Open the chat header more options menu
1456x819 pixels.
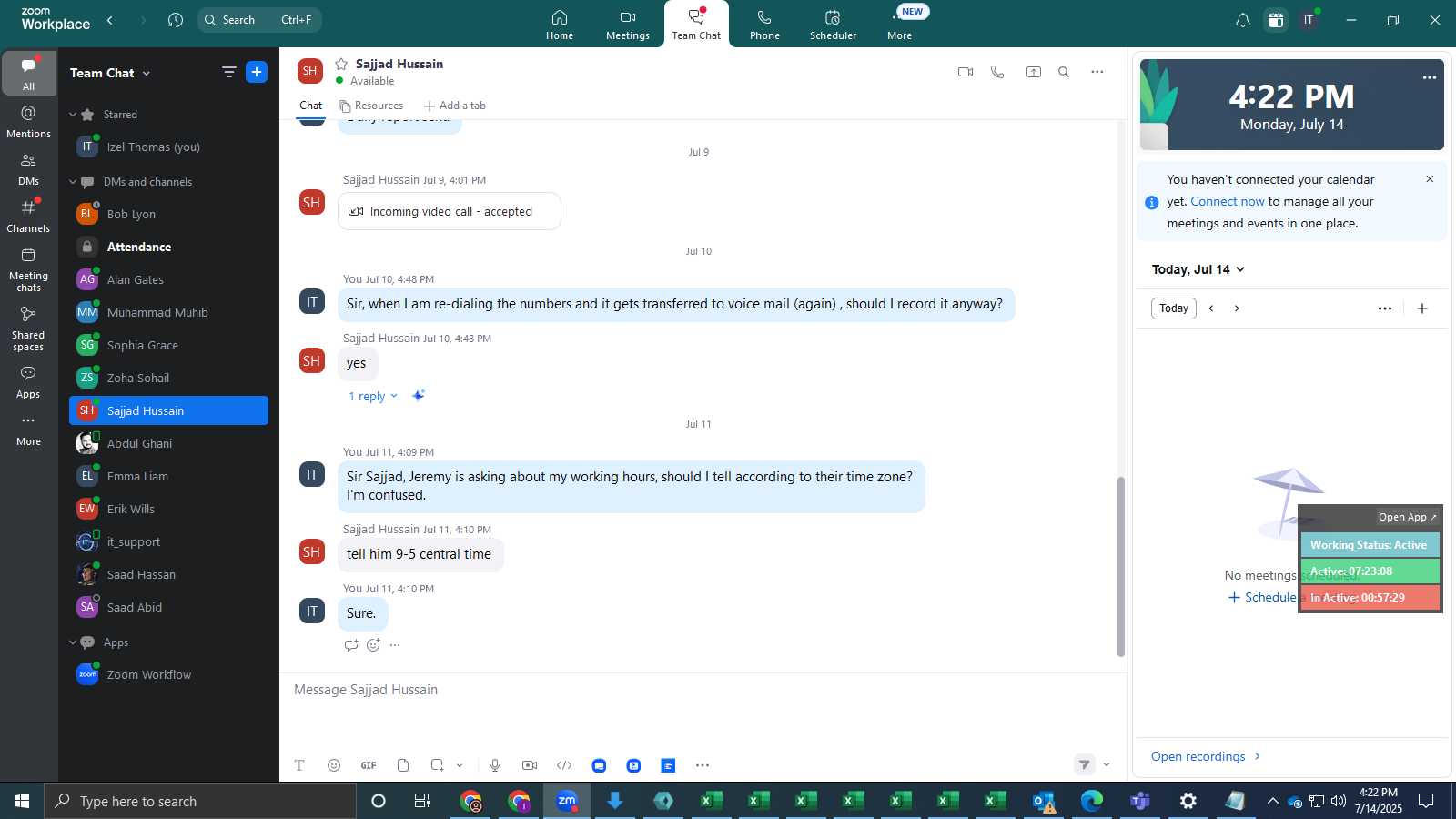[x=1097, y=72]
